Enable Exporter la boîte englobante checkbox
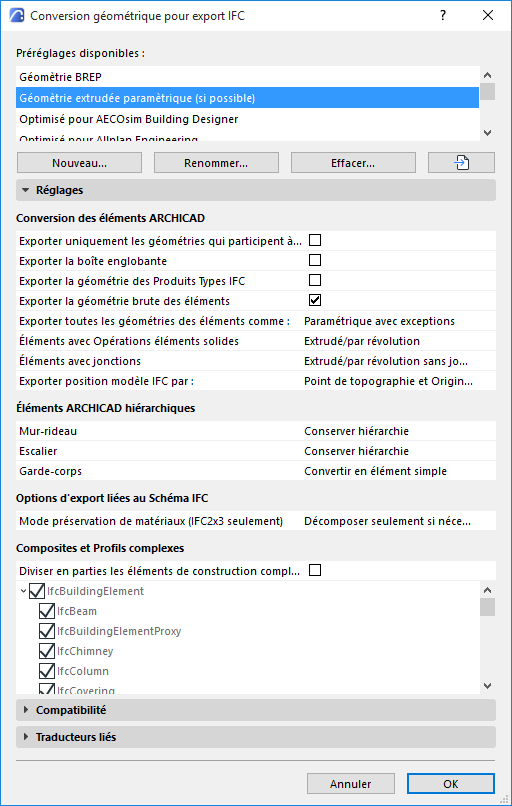The width and height of the screenshot is (512, 806). 315,260
